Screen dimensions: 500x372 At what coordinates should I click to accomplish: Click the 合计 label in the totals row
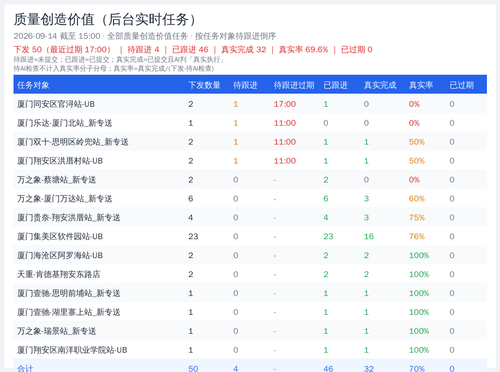[x=25, y=369]
